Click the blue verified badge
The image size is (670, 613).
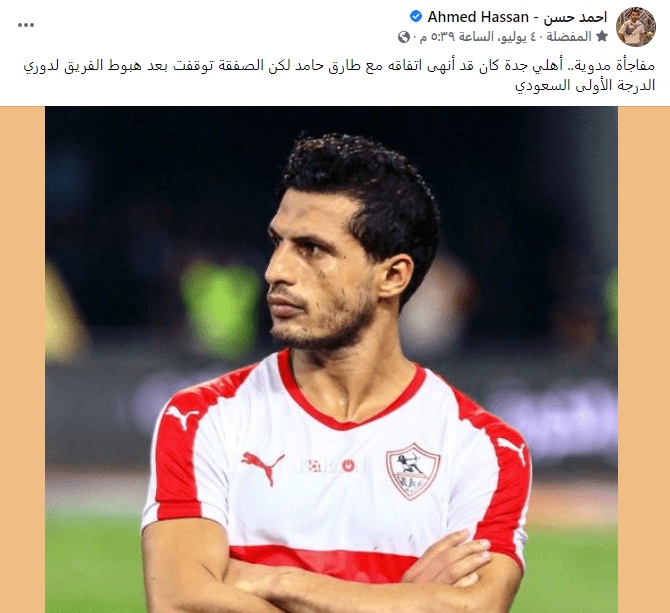415,17
